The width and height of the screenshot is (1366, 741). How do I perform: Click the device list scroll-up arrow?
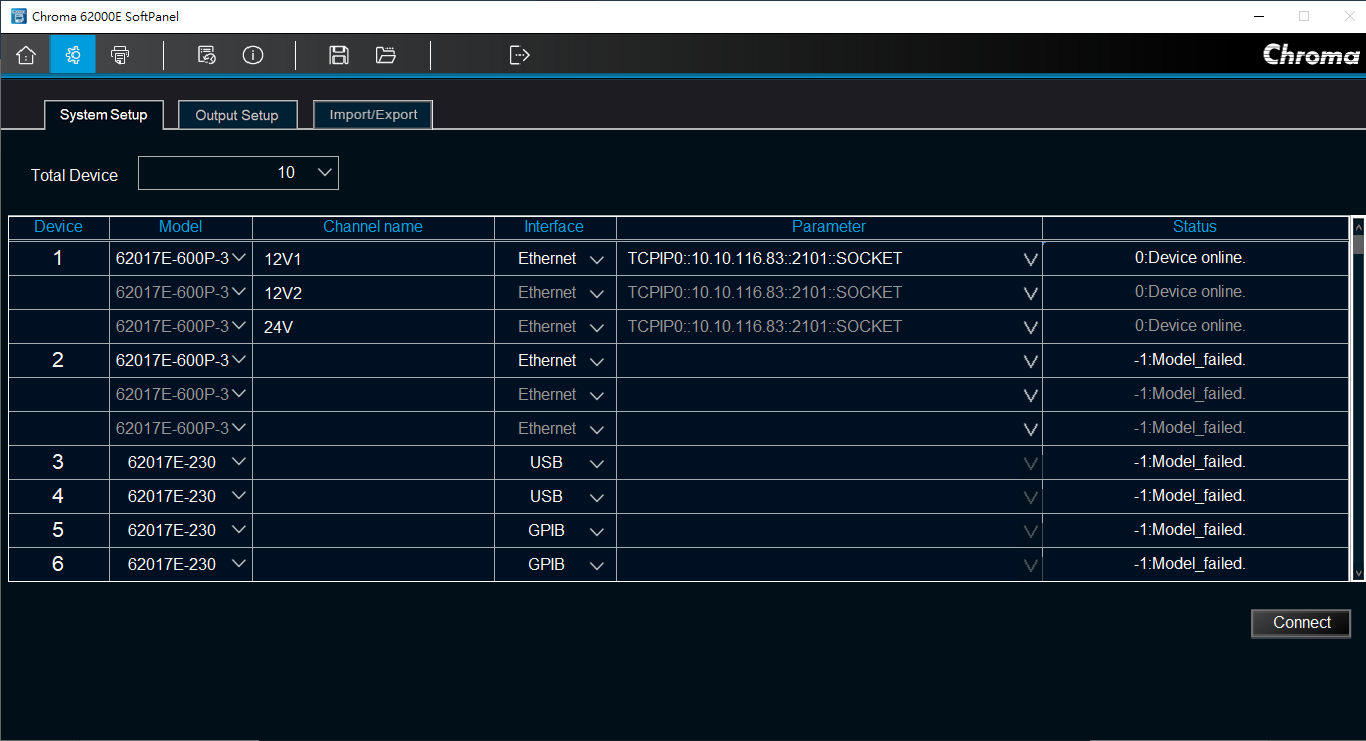click(x=1358, y=226)
